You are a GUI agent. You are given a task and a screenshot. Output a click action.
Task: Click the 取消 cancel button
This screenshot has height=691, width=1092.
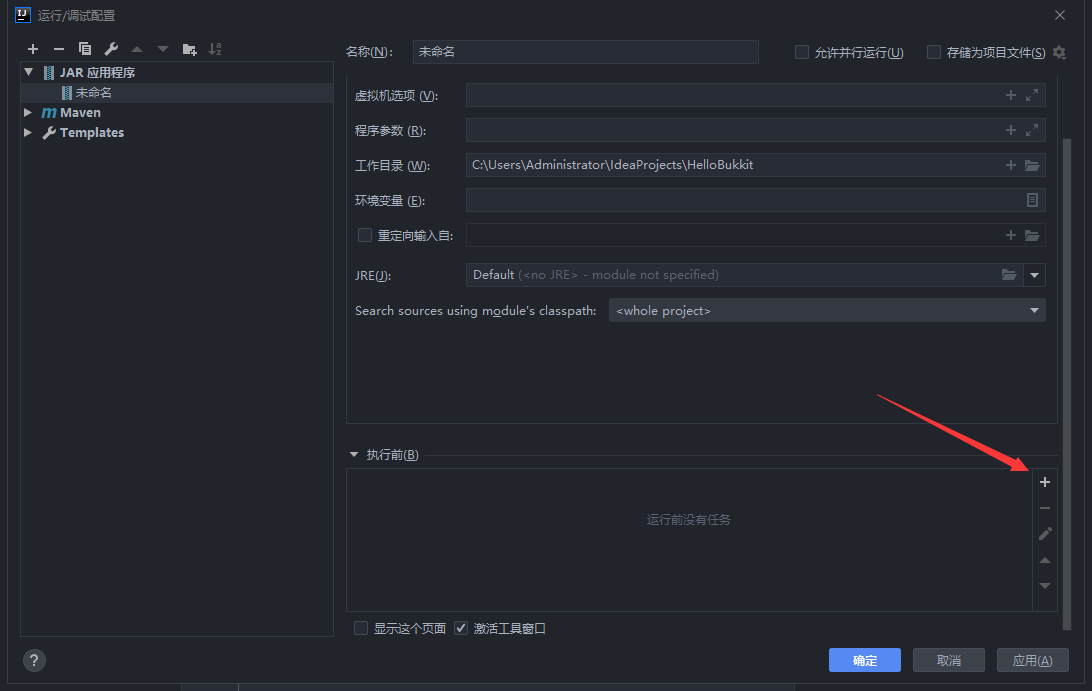(949, 660)
